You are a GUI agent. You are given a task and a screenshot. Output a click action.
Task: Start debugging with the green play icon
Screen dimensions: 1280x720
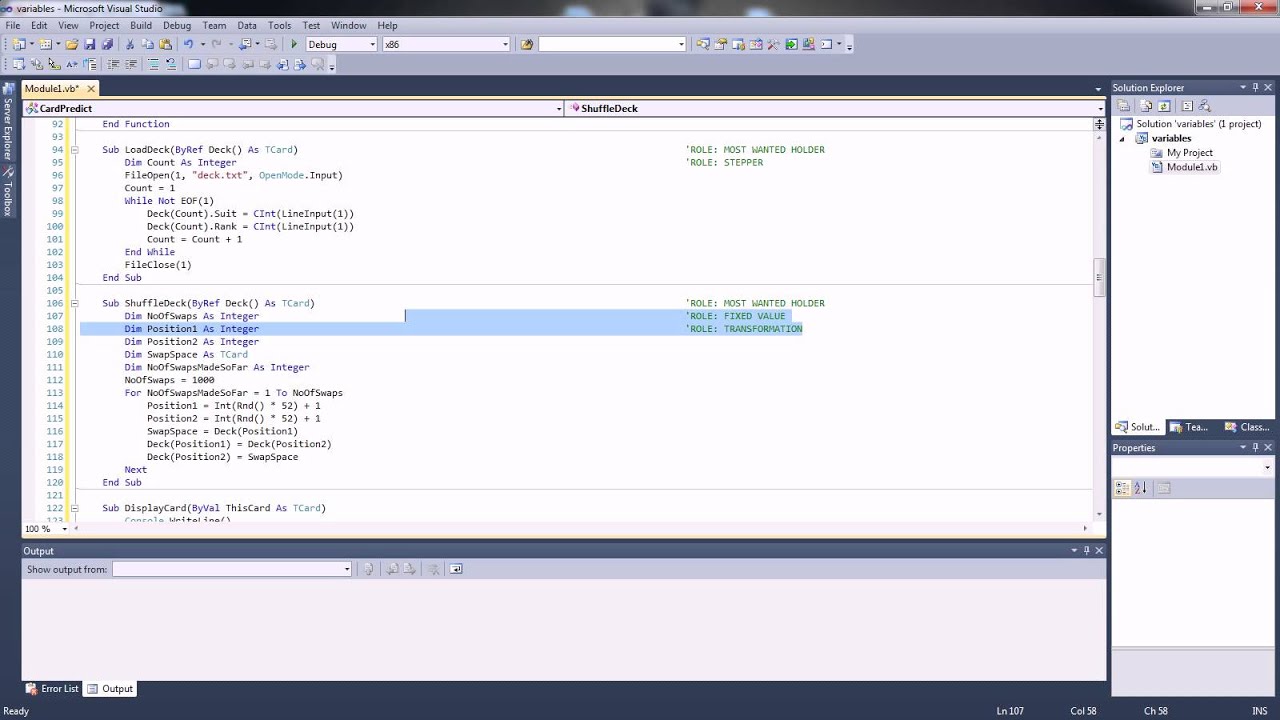[x=294, y=44]
